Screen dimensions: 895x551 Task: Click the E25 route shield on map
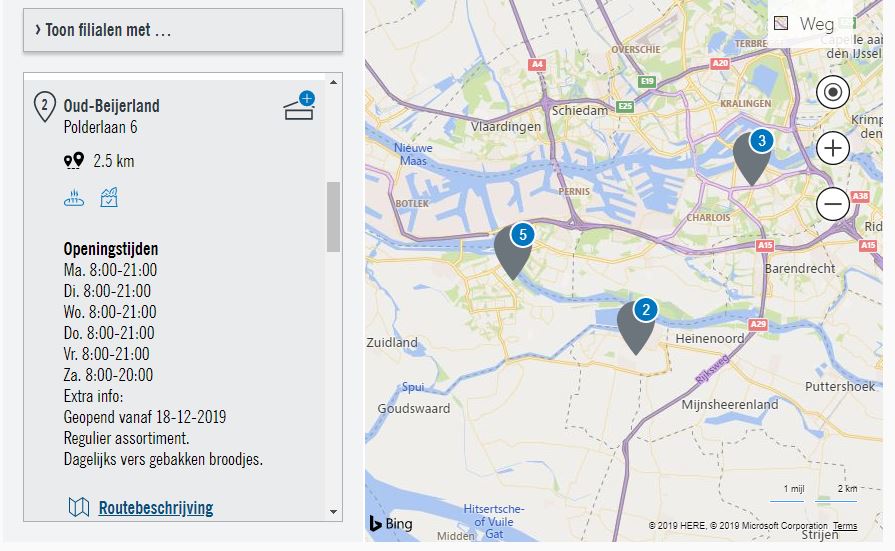(625, 106)
